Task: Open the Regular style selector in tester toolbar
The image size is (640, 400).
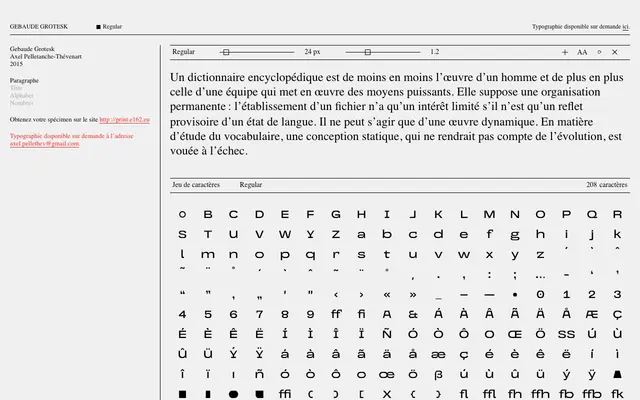Action: click(183, 52)
